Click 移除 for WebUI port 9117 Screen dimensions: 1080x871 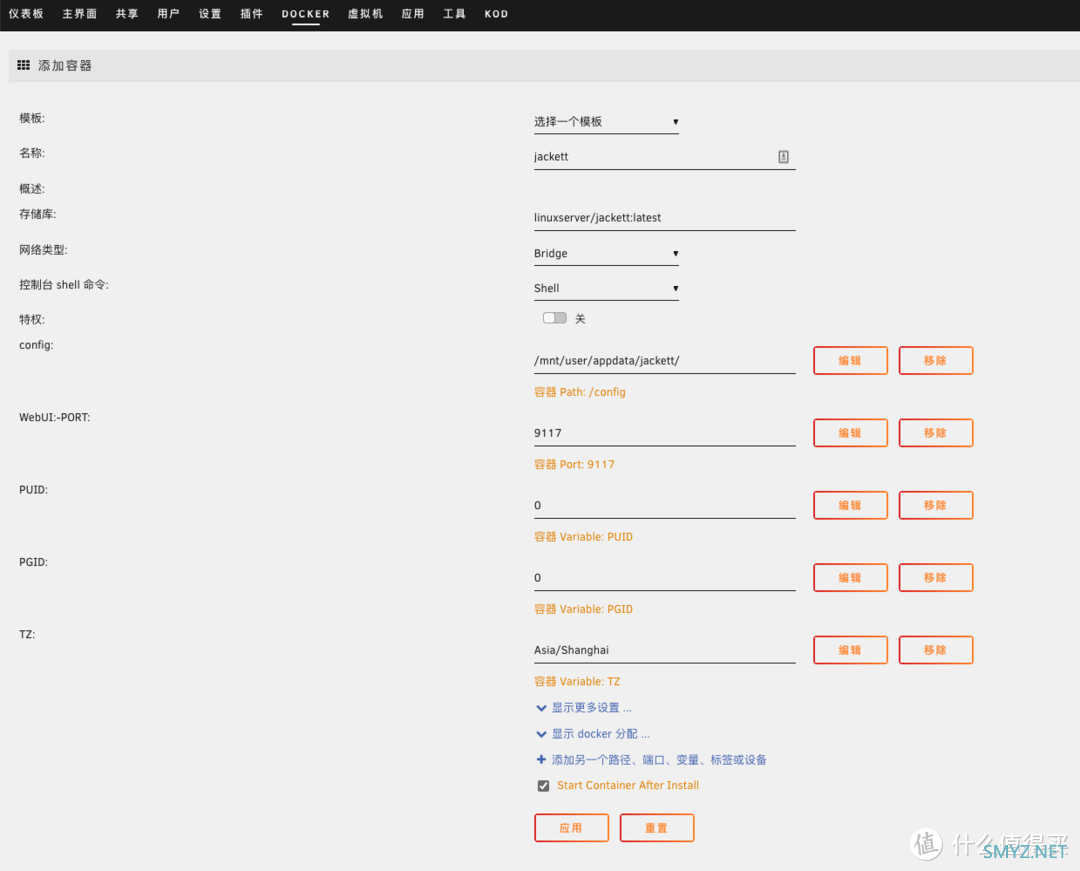[935, 433]
